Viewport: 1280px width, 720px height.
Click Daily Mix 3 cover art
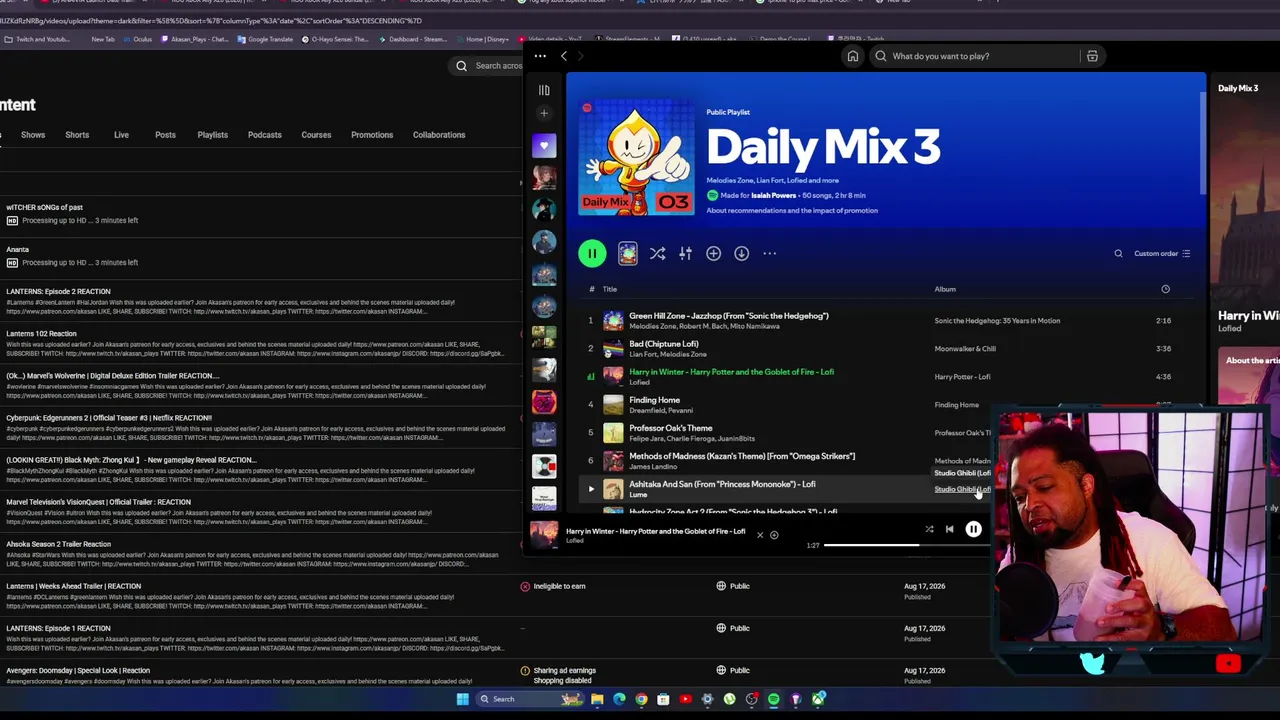[x=636, y=157]
